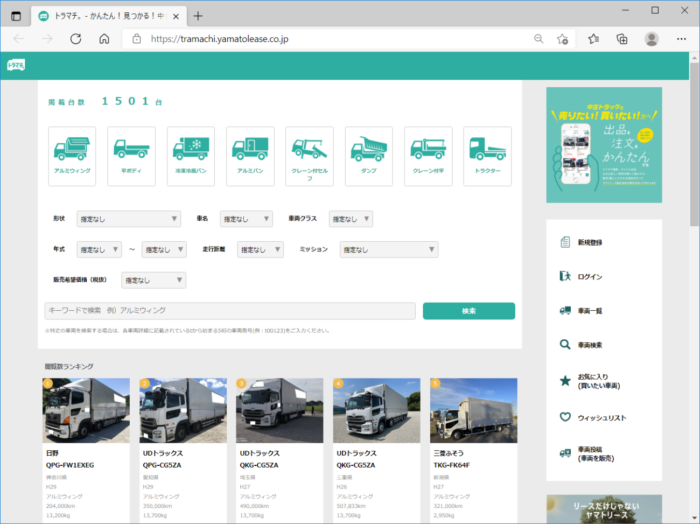The height and width of the screenshot is (524, 700).
Task: View site security information lock icon
Action: [137, 39]
